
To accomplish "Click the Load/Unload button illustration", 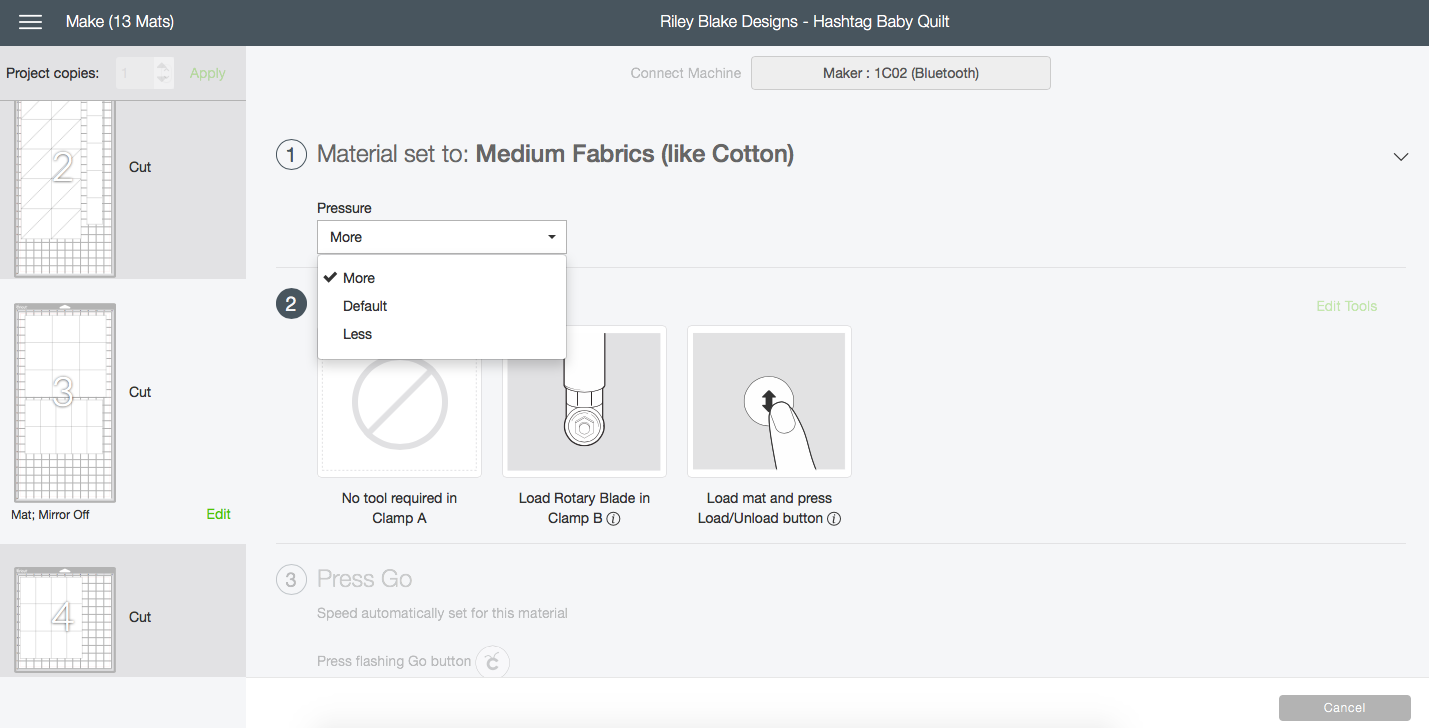I will tap(769, 401).
